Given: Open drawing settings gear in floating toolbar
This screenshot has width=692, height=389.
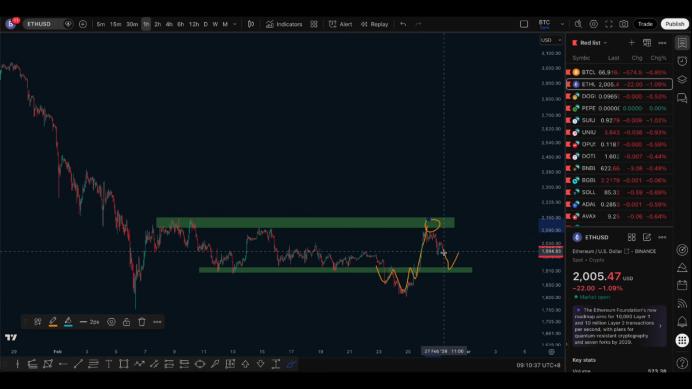Looking at the screenshot, I should point(111,322).
